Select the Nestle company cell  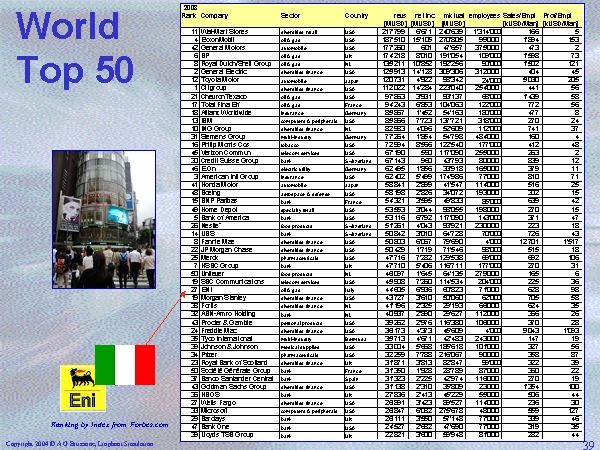pyautogui.click(x=240, y=226)
